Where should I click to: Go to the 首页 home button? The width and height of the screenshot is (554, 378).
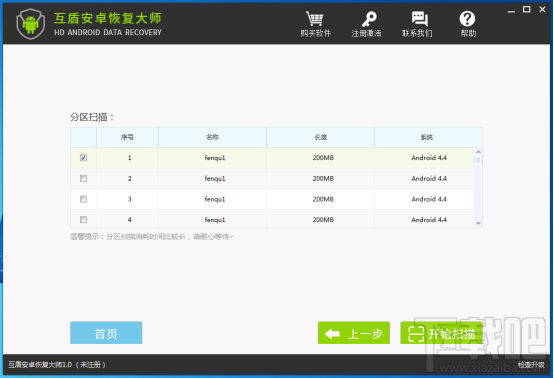pos(106,333)
